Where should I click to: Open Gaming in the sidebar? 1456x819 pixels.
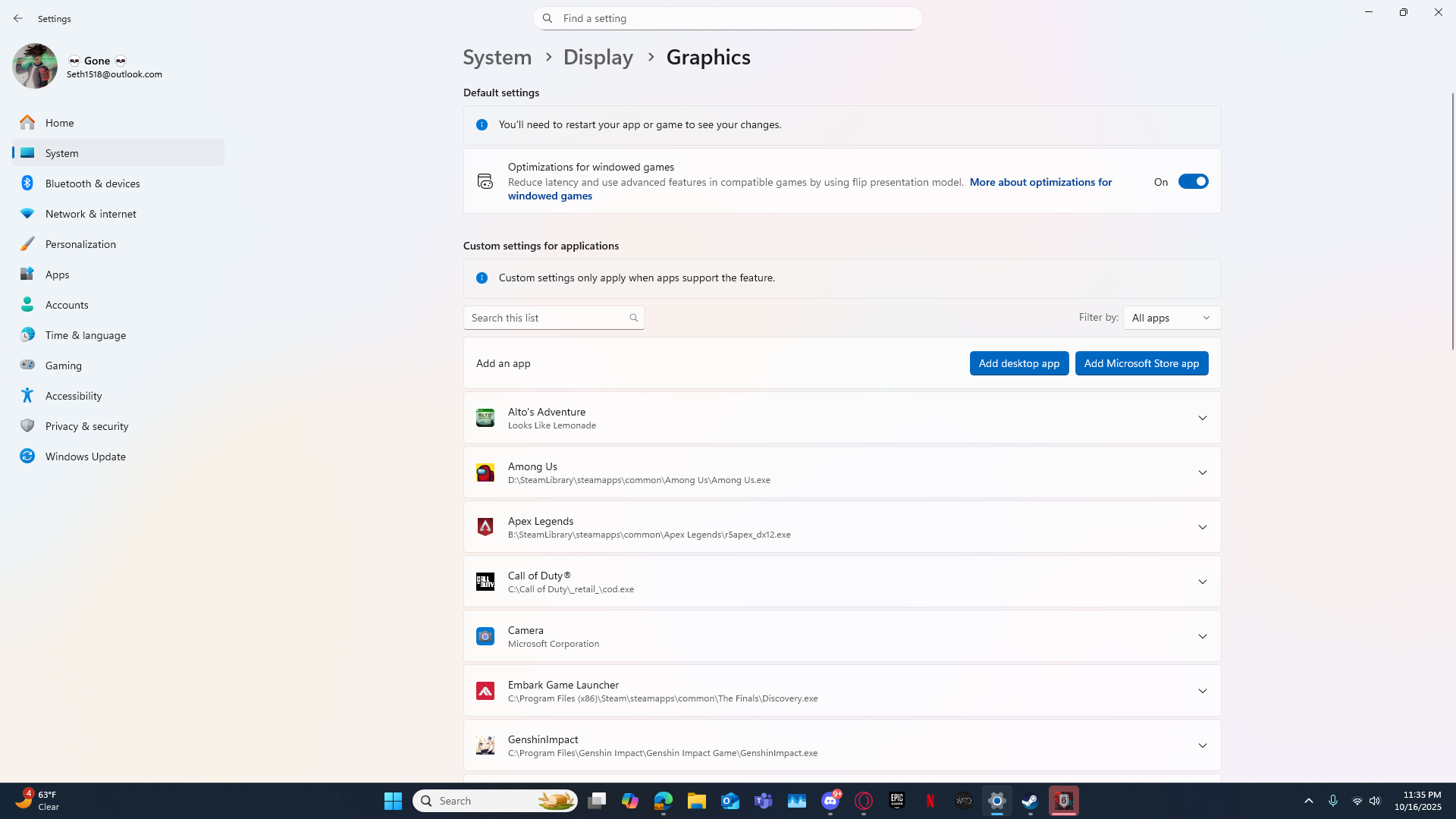[x=64, y=366]
